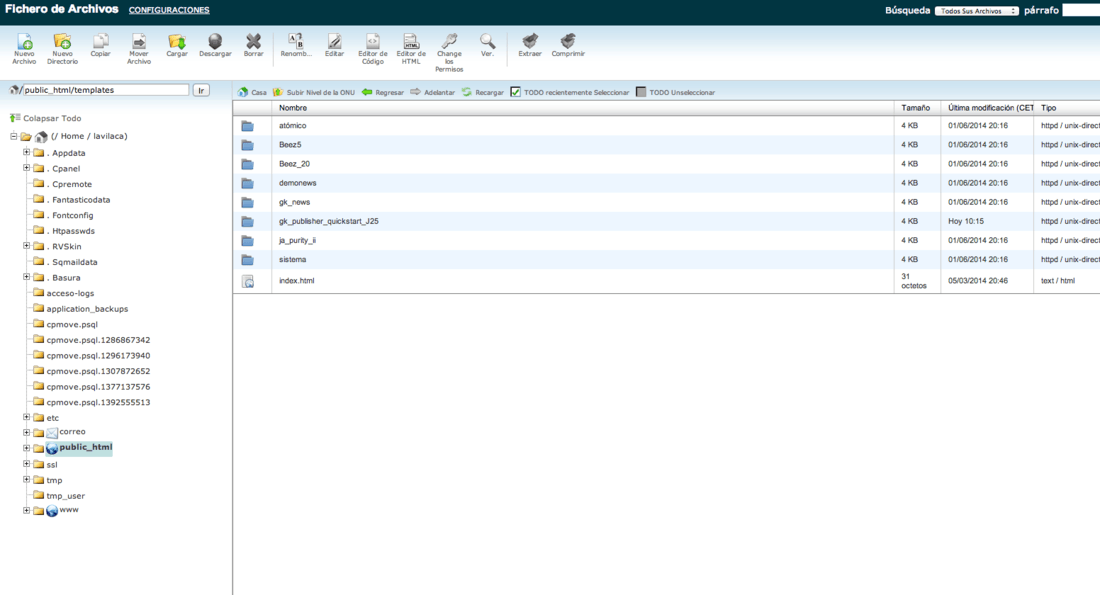Screen dimensions: 1100x595
Task: Select the Renombrar rename tool
Action: point(296,42)
